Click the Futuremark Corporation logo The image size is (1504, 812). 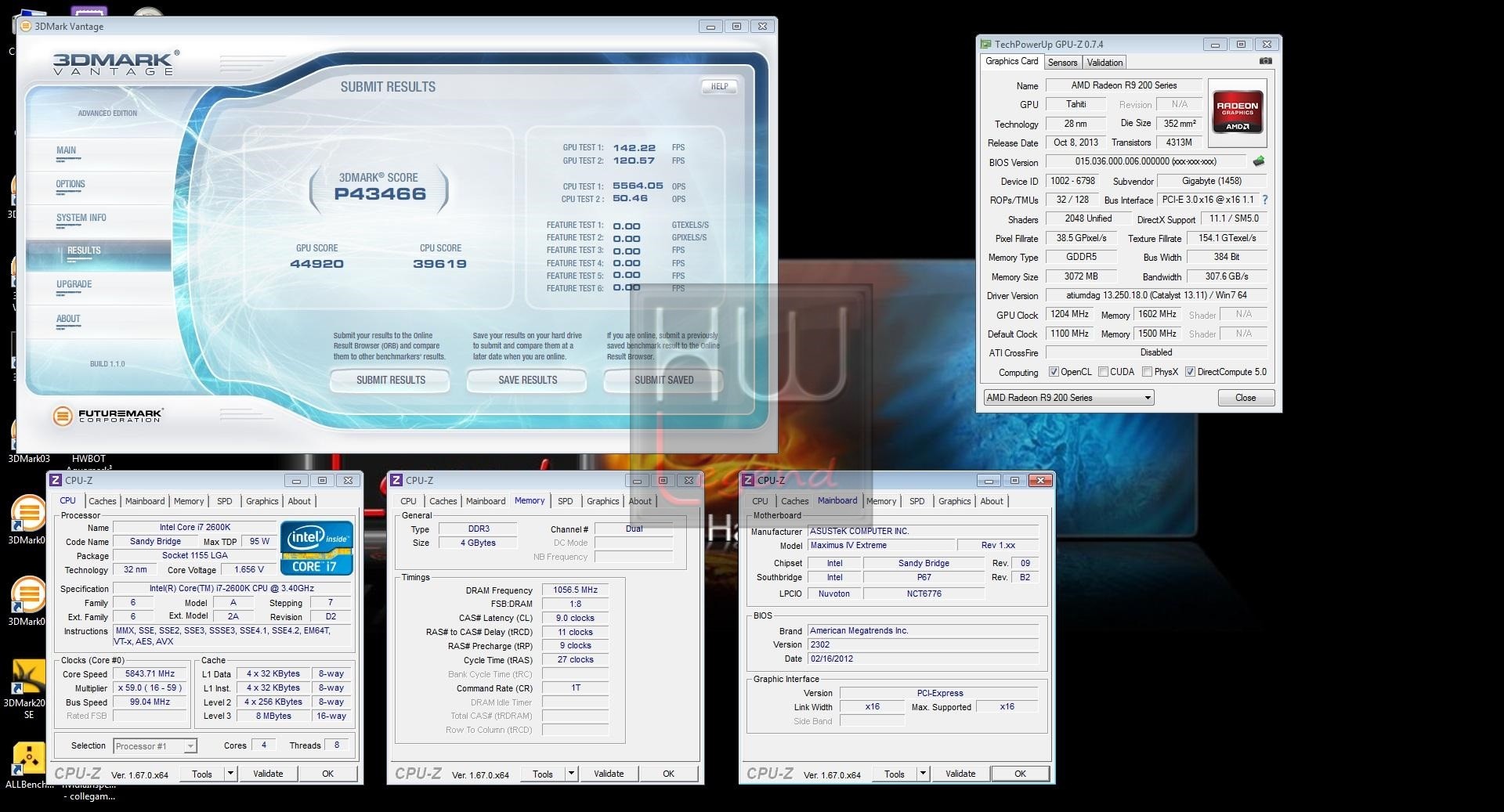108,416
